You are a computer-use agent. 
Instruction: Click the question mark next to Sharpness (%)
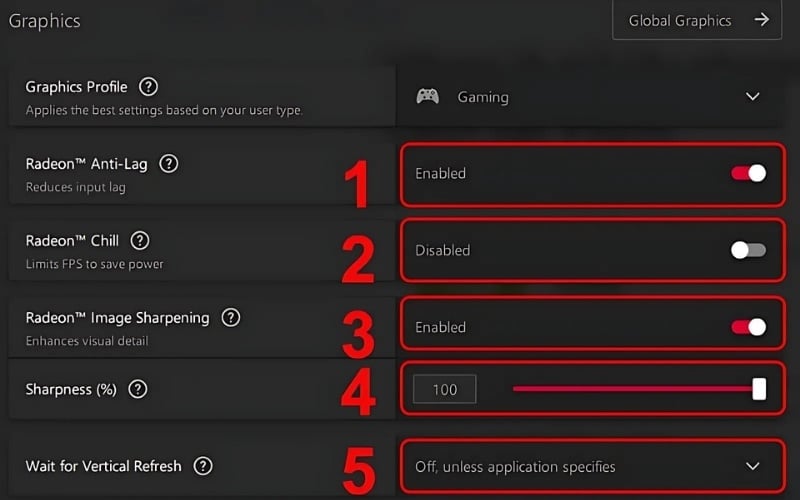tap(138, 389)
